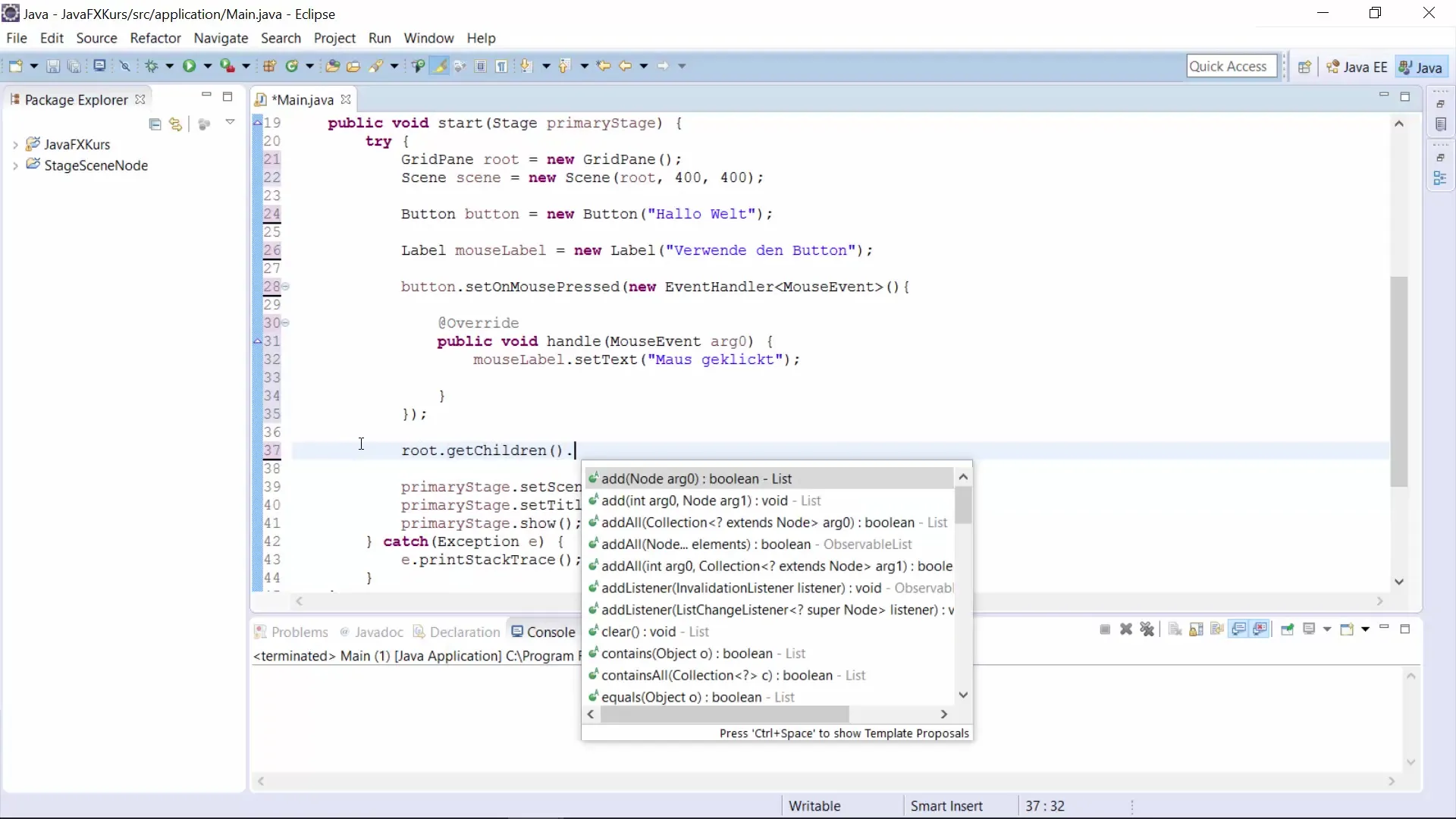Viewport: 1456px width, 819px height.
Task: Open the Window menu
Action: coord(428,38)
